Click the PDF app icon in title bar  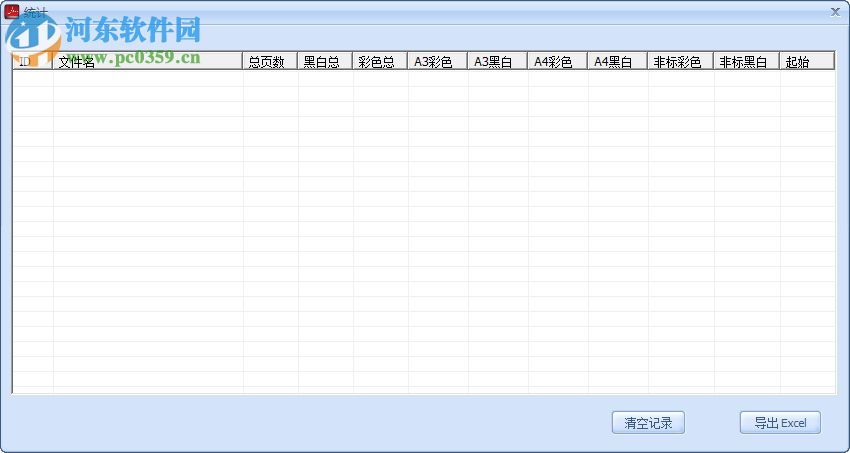(x=11, y=11)
